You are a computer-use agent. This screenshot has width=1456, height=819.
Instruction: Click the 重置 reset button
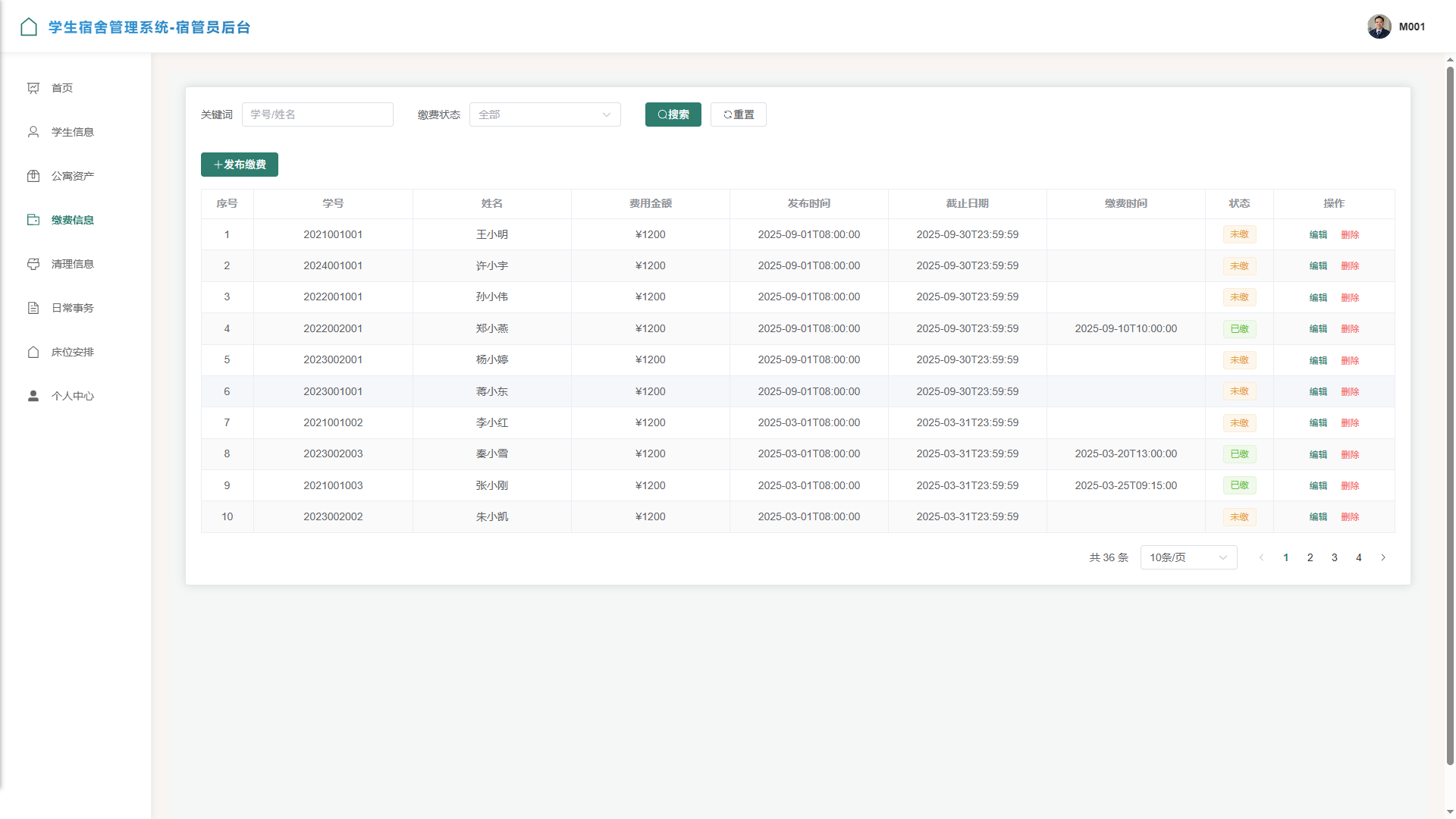click(x=738, y=115)
